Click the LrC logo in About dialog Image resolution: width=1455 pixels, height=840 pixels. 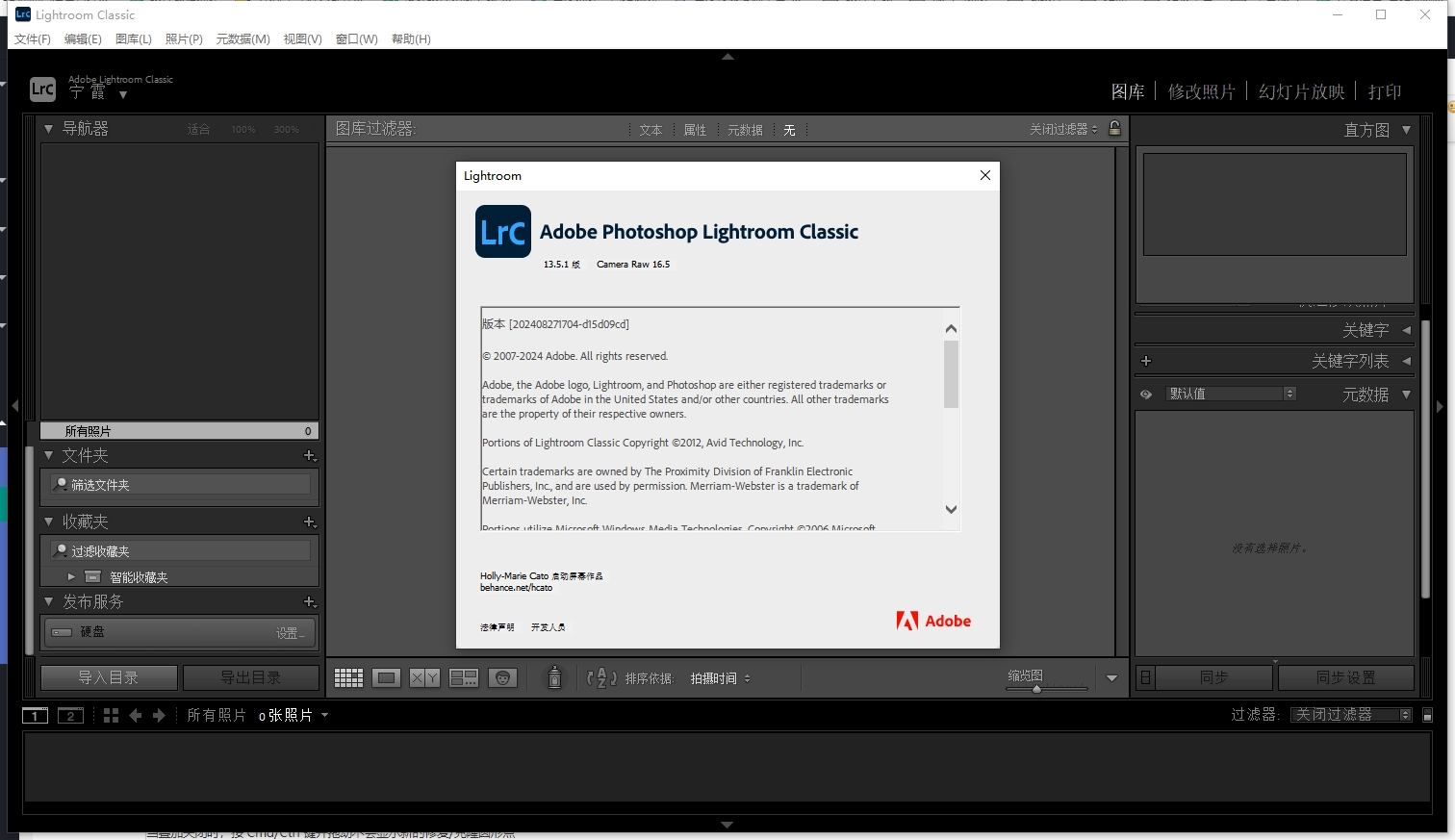503,231
